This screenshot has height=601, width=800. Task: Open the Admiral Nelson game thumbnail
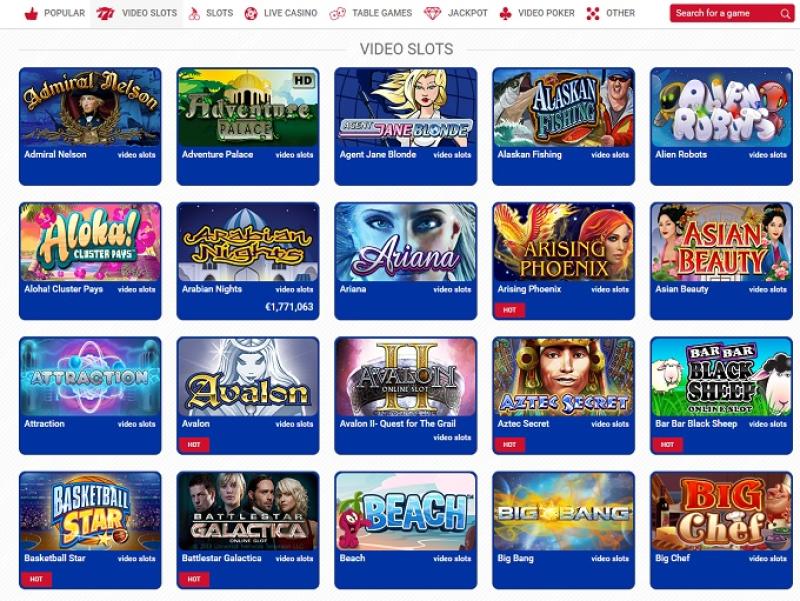[90, 108]
